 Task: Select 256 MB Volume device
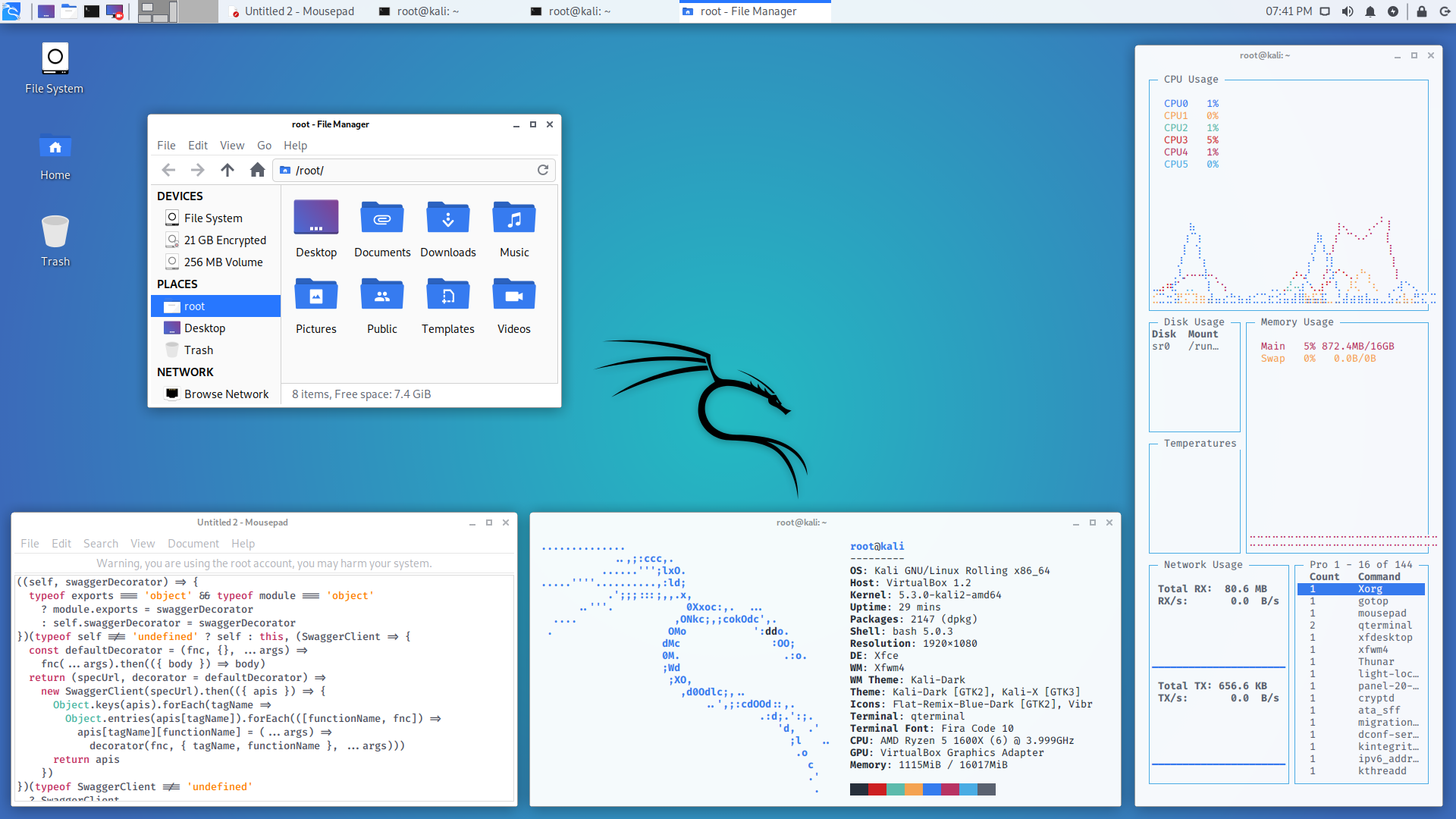pyautogui.click(x=216, y=262)
